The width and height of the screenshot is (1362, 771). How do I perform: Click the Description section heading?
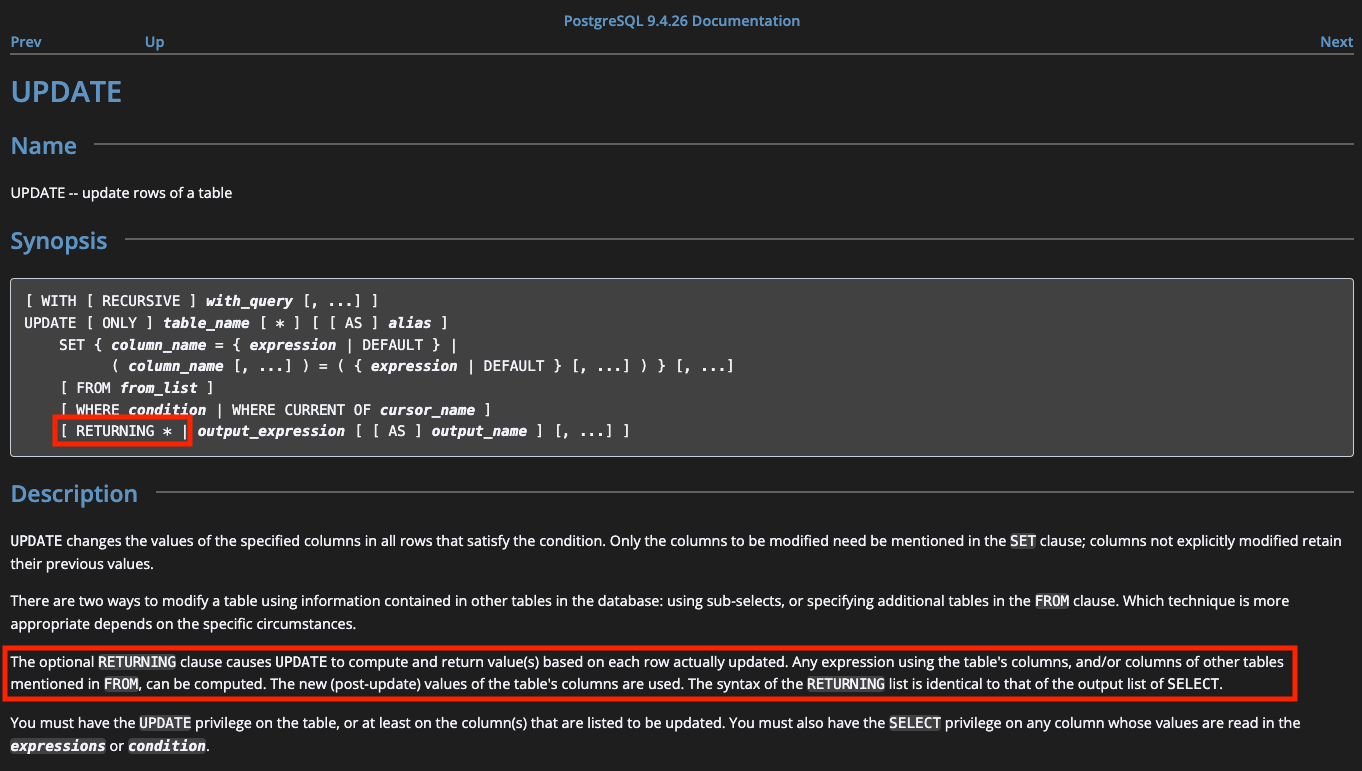(x=74, y=494)
